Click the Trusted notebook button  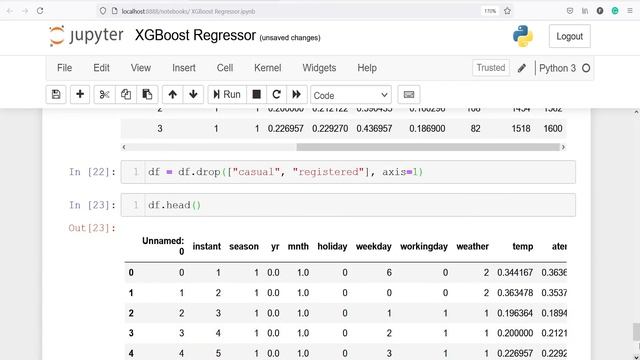[491, 68]
